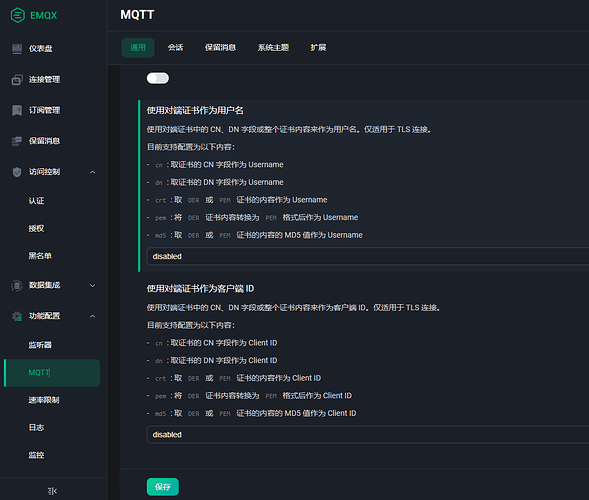Click the 保存 save button

point(163,487)
